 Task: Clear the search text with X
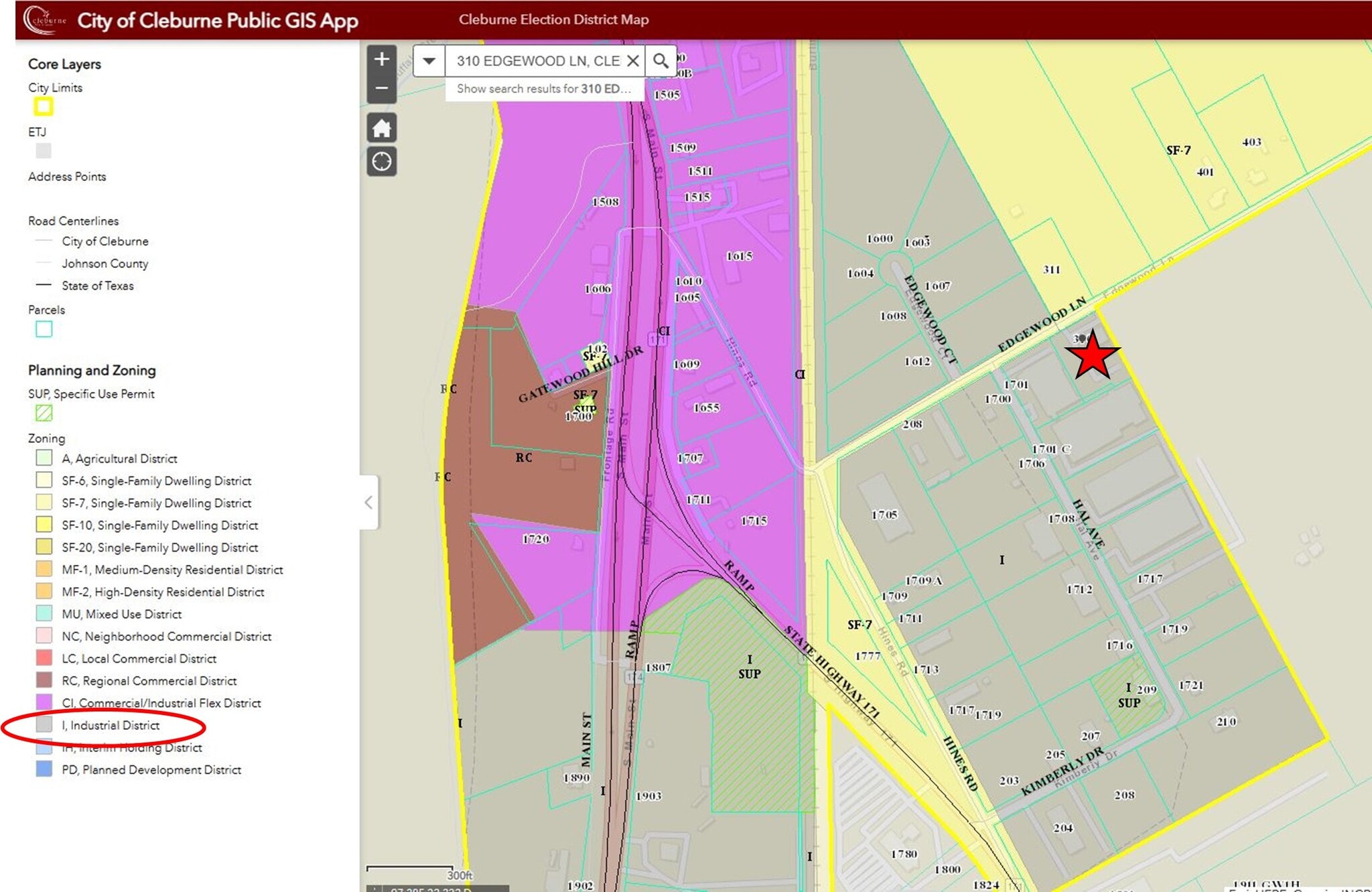click(x=632, y=61)
